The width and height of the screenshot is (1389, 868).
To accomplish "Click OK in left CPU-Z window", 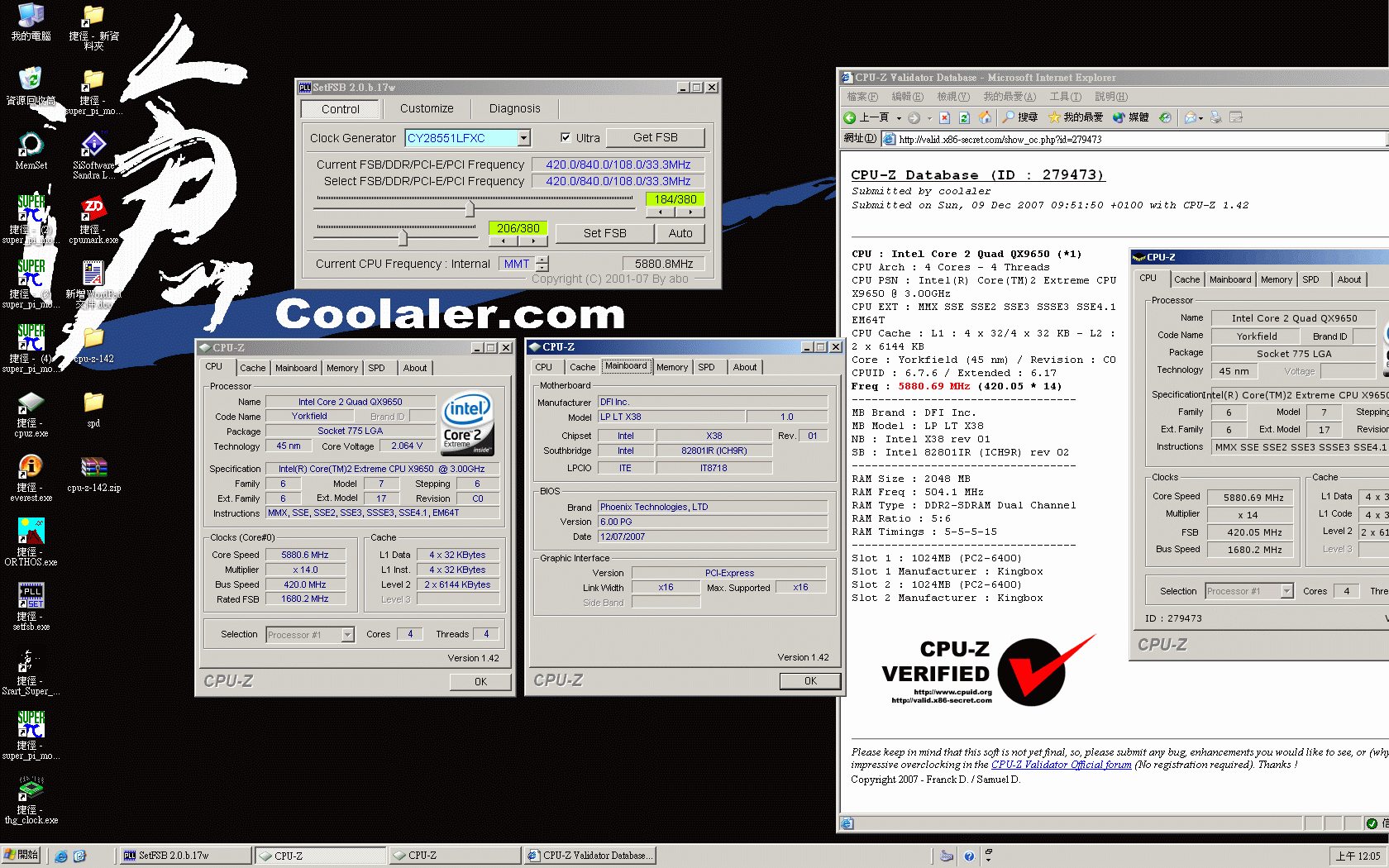I will [480, 682].
